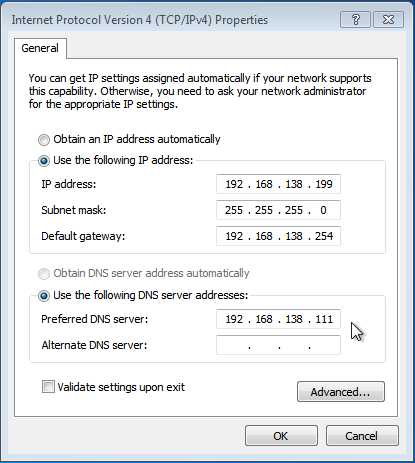
Task: Select Use the following IP address
Action: (x=44, y=161)
